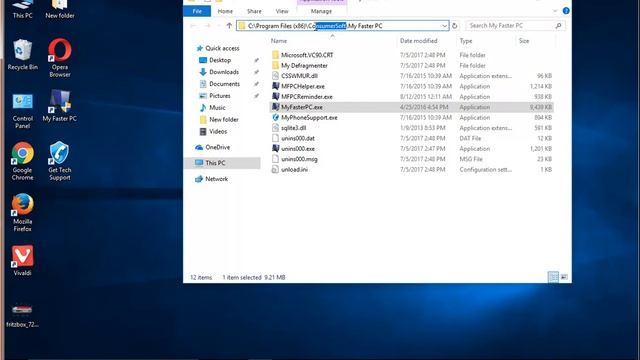Screen dimensions: 640x360
Task: Launch Opera Browser from desktop
Action: [x=60, y=58]
